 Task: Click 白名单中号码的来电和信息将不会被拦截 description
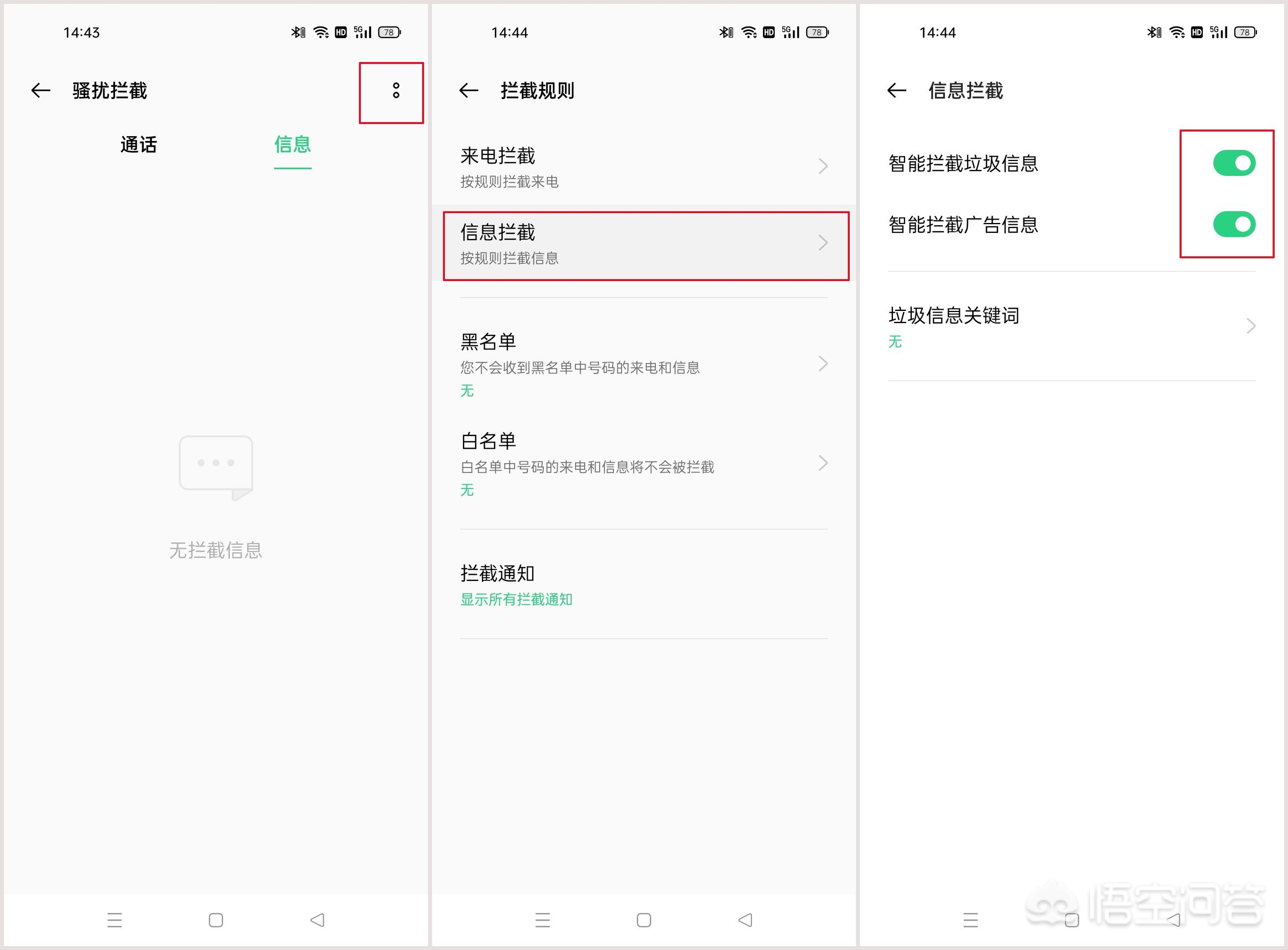click(x=587, y=467)
